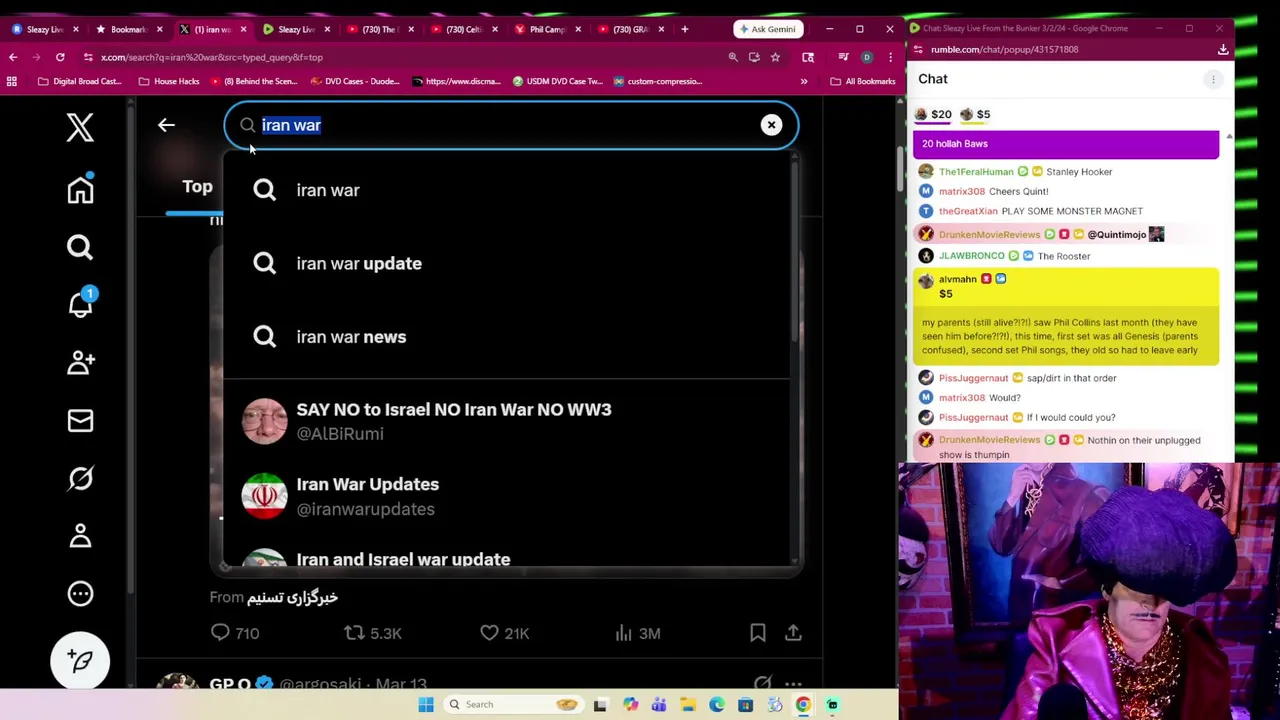Select the $5 rant chip in chat
1280x720 pixels.
pos(975,114)
